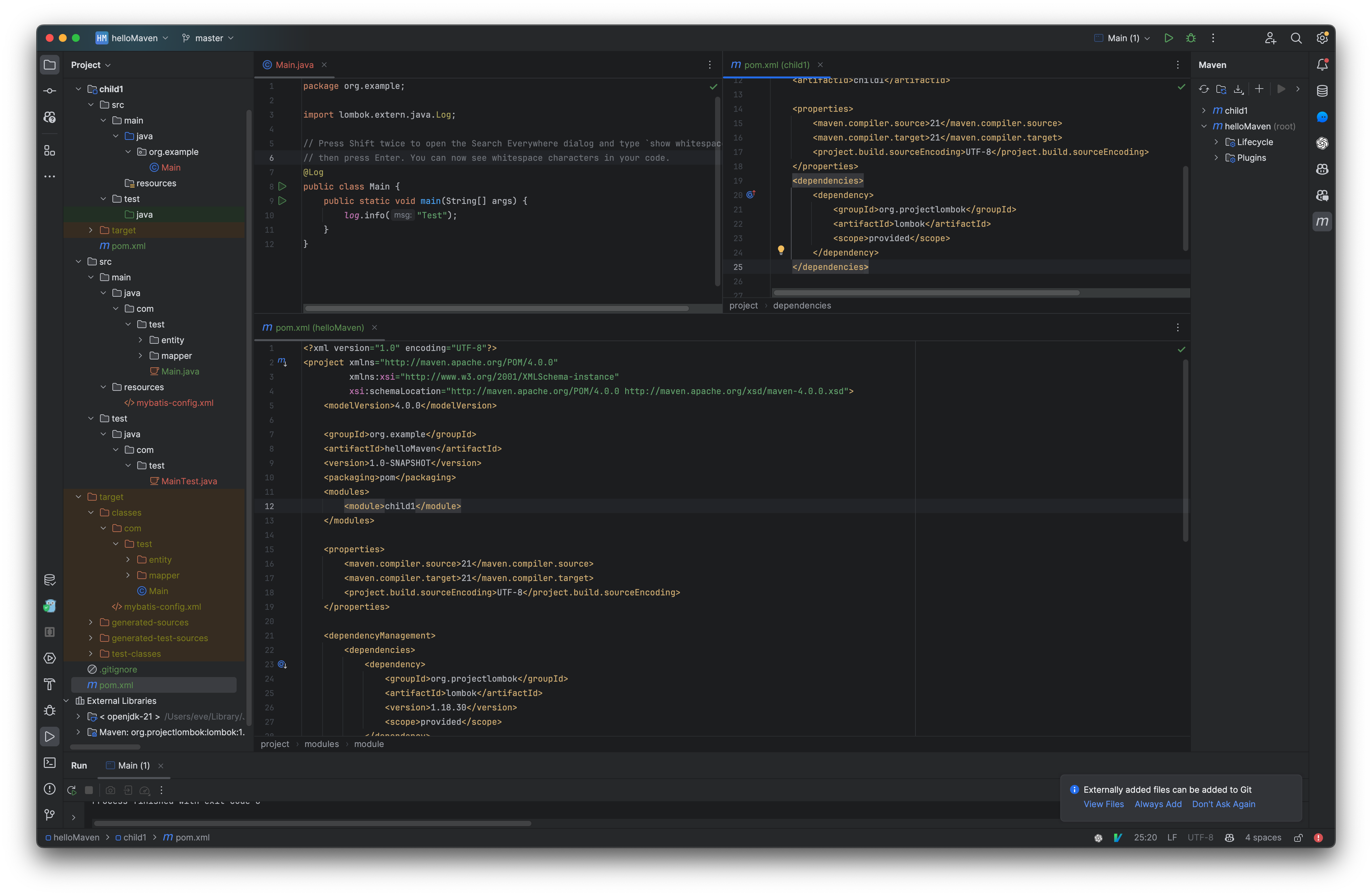Open the Structure tool window icon
The width and height of the screenshot is (1372, 896).
click(50, 150)
